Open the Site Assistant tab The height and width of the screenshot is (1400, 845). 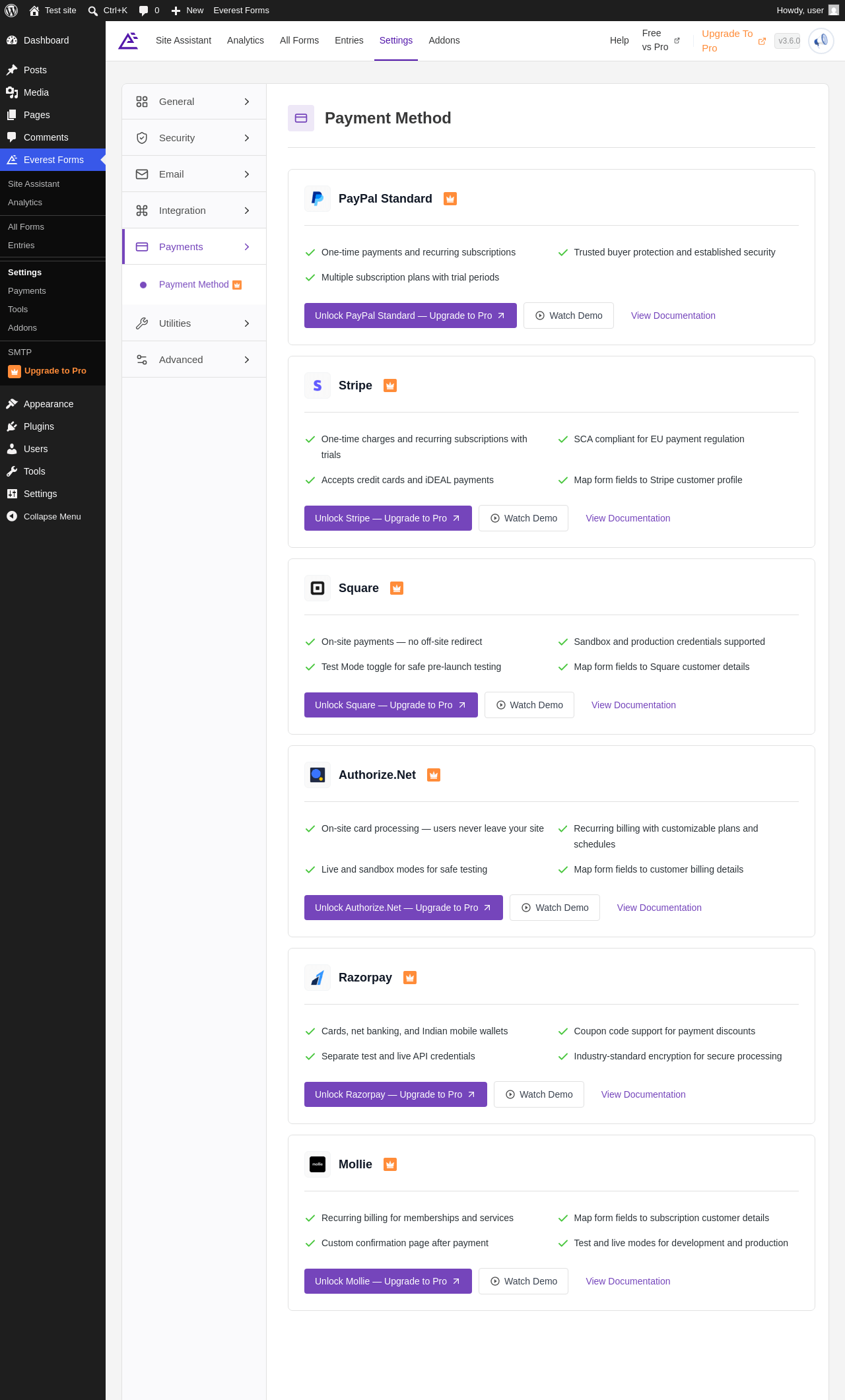click(184, 41)
